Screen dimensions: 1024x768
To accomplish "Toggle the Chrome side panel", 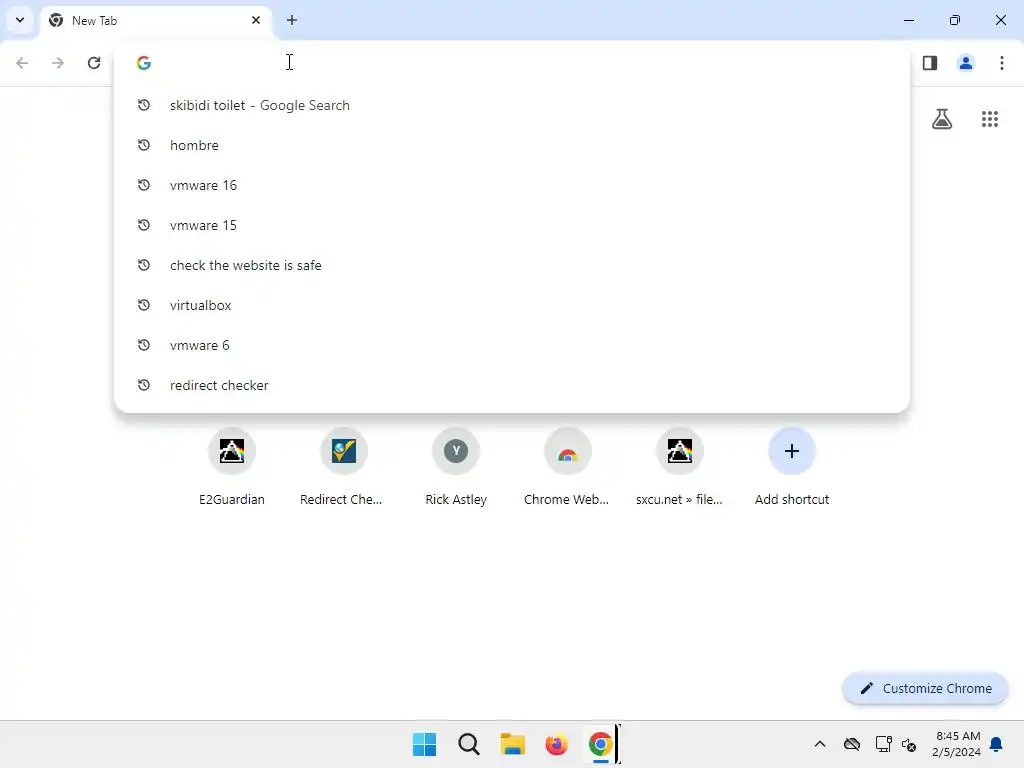I will coord(930,63).
